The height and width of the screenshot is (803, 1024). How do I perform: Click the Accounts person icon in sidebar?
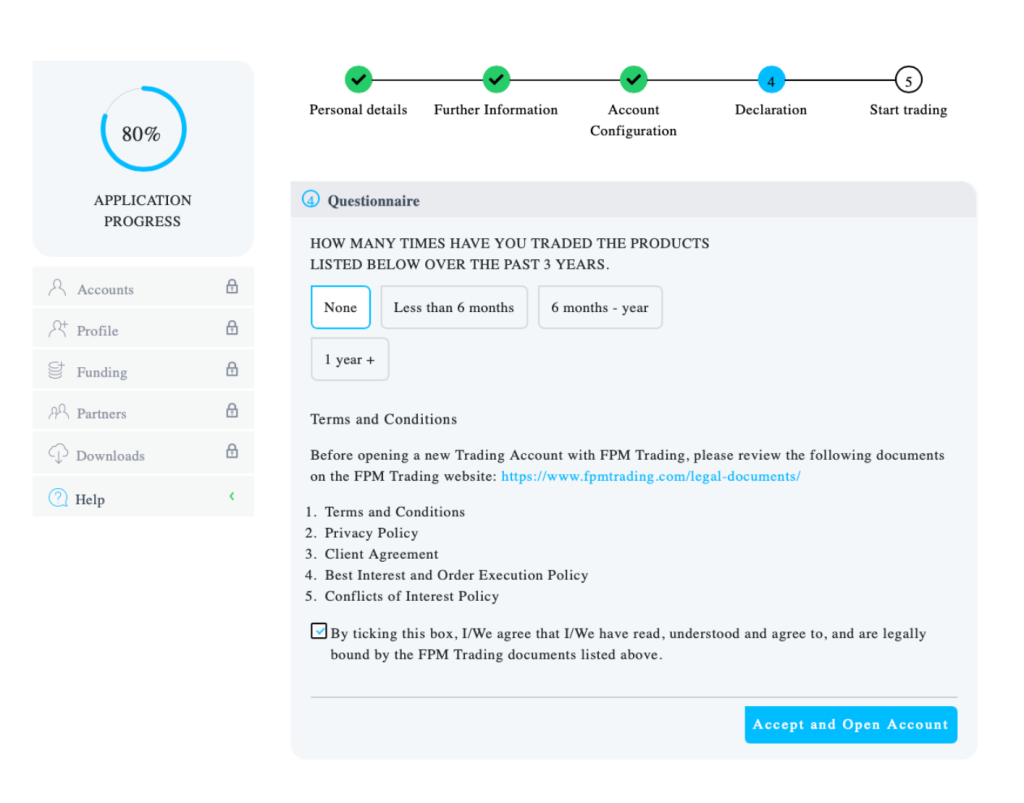(57, 288)
